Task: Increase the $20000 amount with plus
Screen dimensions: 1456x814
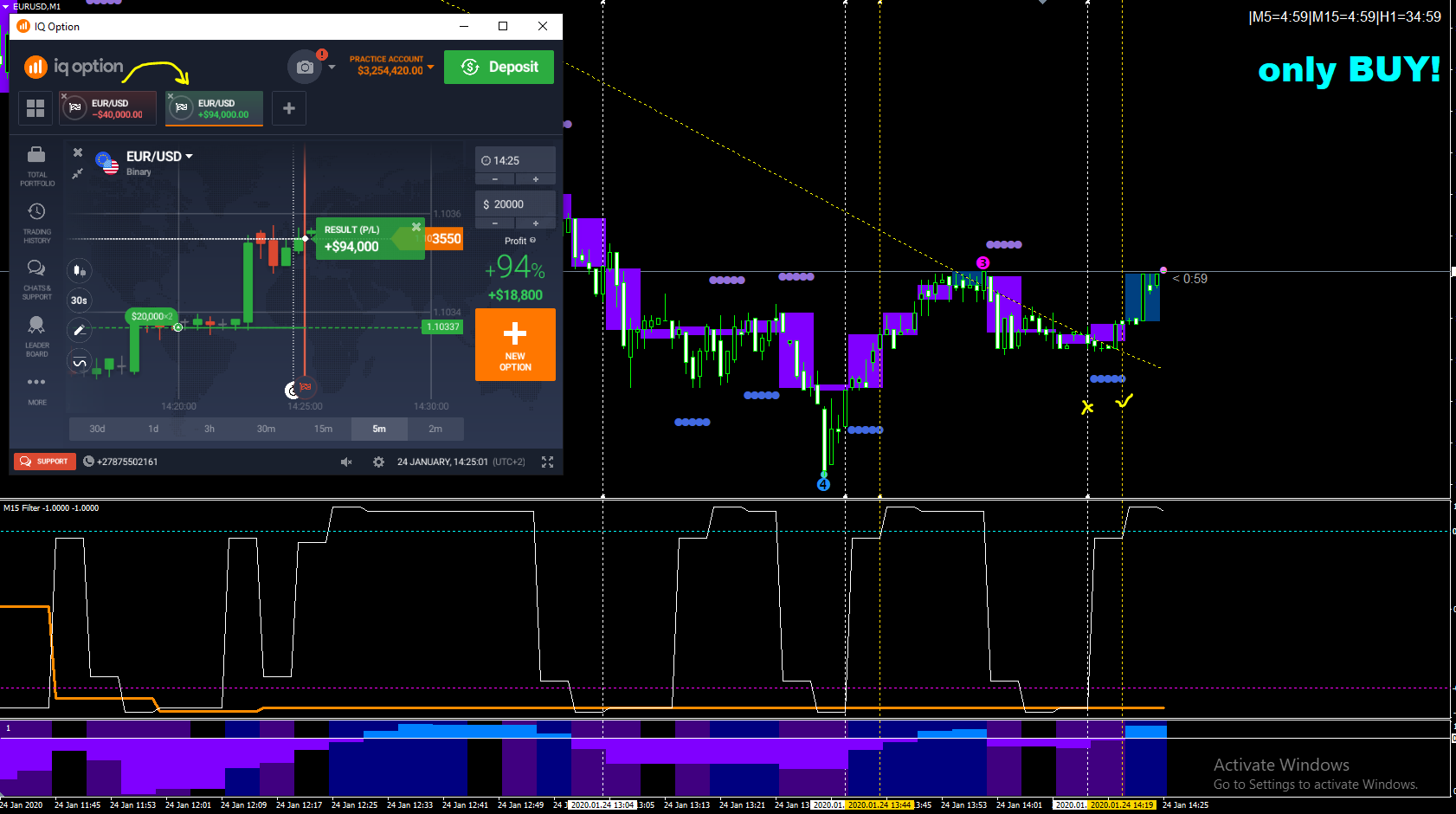Action: coord(536,223)
